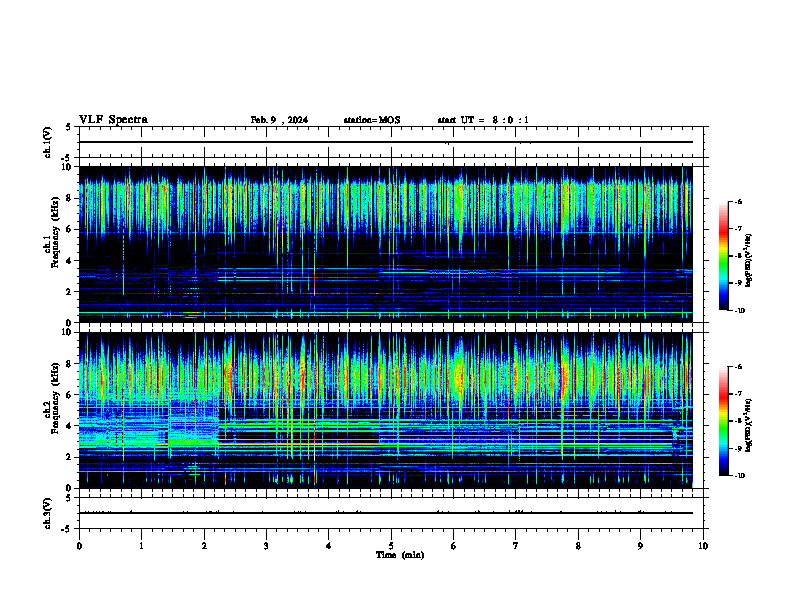
Task: Click the "Time (min)" axis label
Action: (x=400, y=555)
